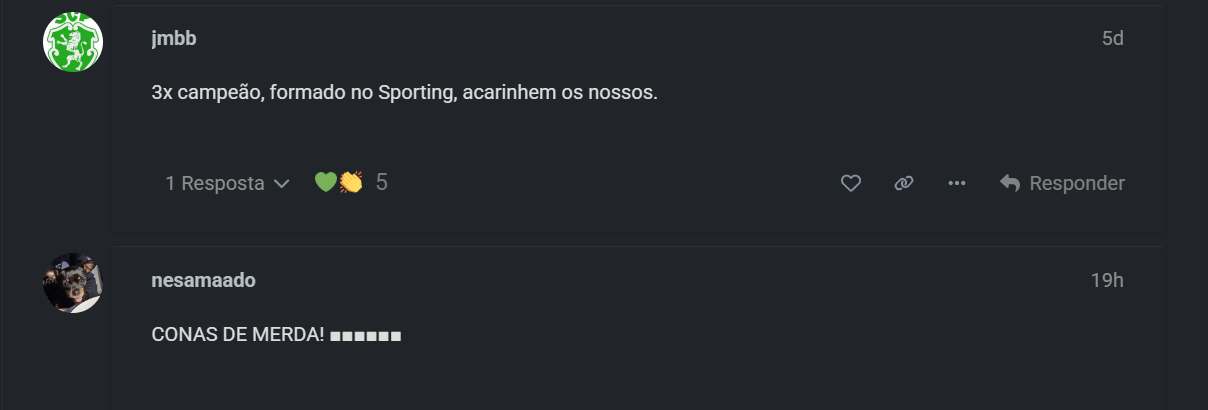Viewport: 1208px width, 410px height.
Task: Visit the nesamaado username profile link
Action: [x=203, y=280]
